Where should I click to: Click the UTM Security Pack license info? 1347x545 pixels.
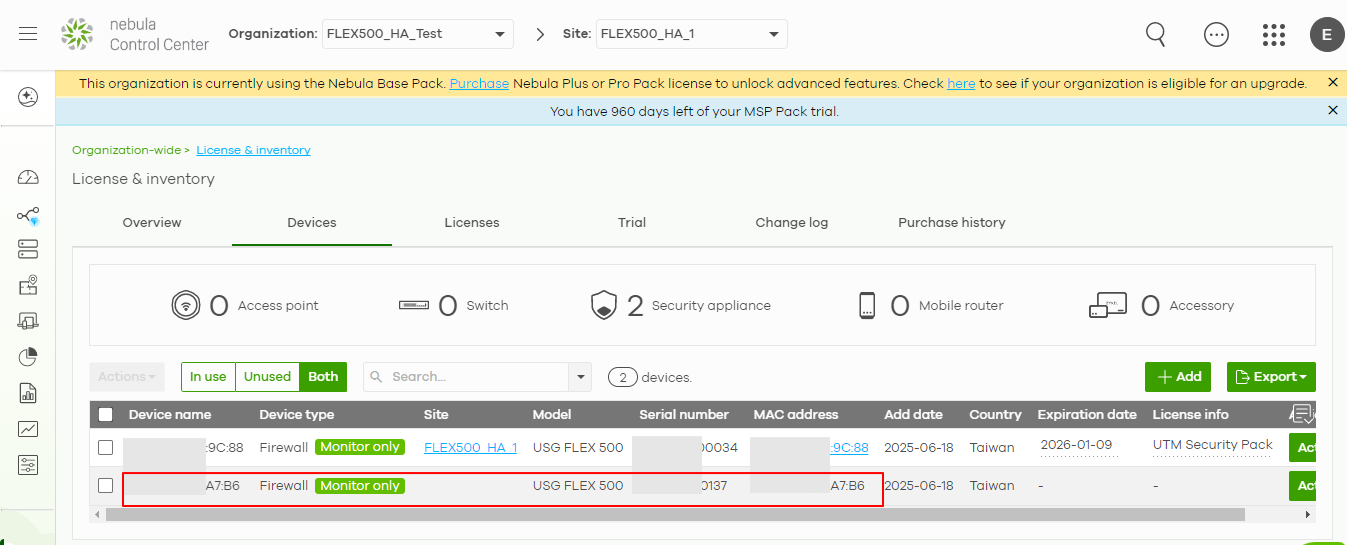click(x=1213, y=445)
